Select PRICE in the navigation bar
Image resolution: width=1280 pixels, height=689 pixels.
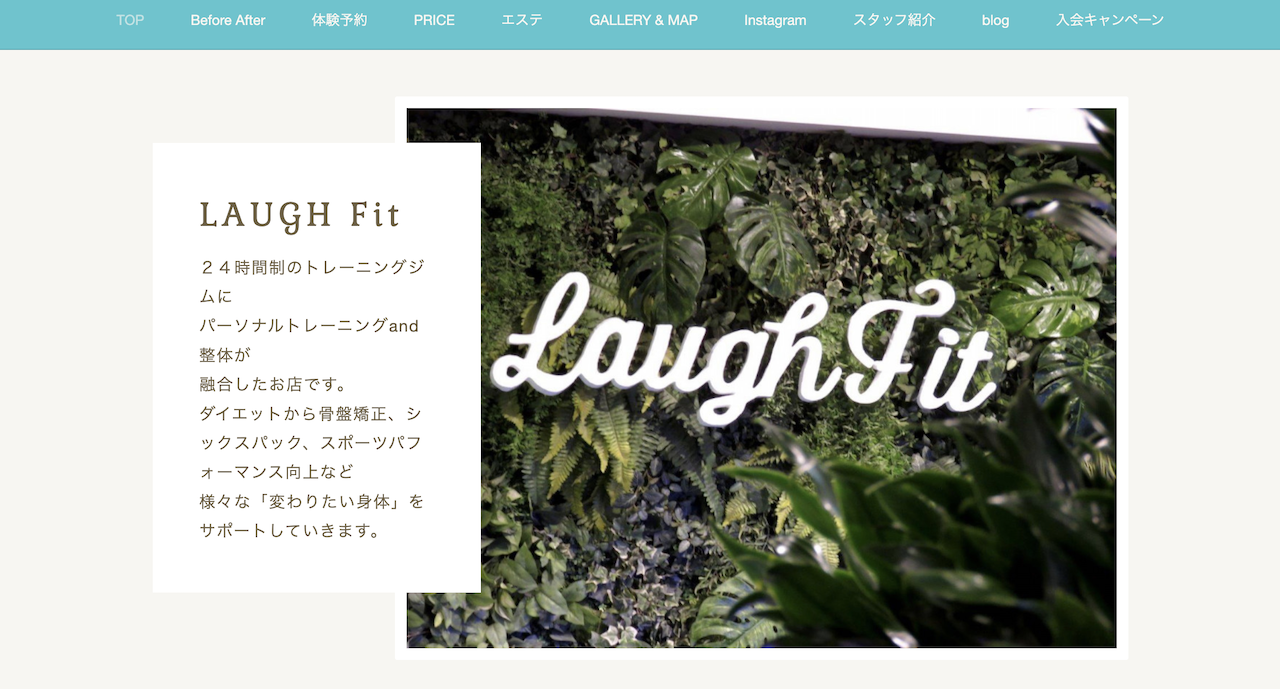434,20
